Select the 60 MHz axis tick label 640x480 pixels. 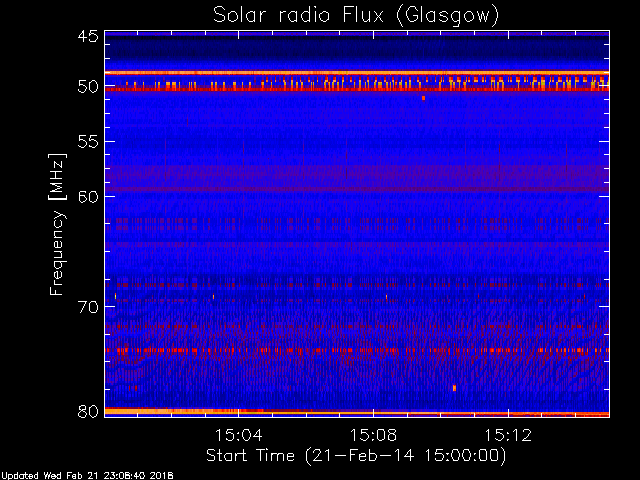[x=88, y=196]
